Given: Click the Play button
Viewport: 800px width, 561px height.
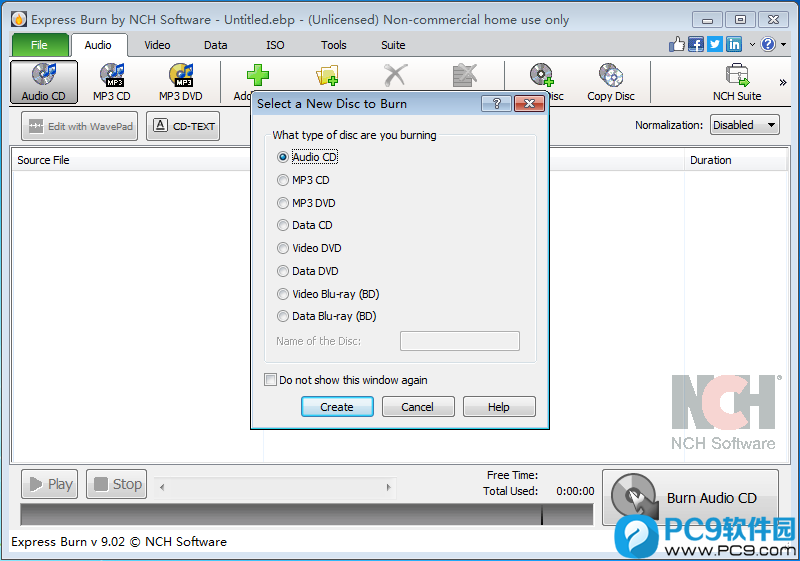Looking at the screenshot, I should coord(49,484).
